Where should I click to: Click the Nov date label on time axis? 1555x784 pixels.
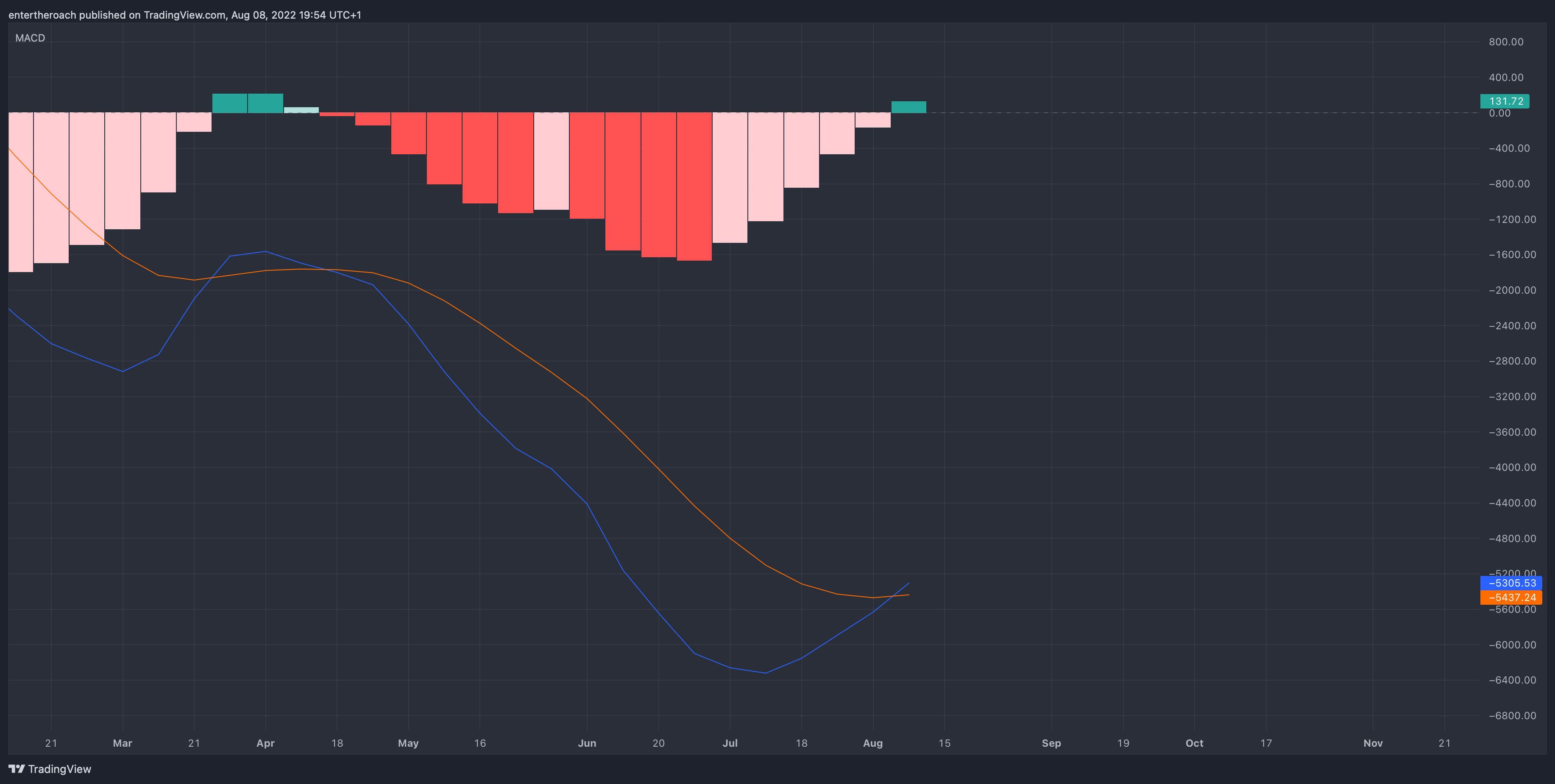[x=1373, y=743]
